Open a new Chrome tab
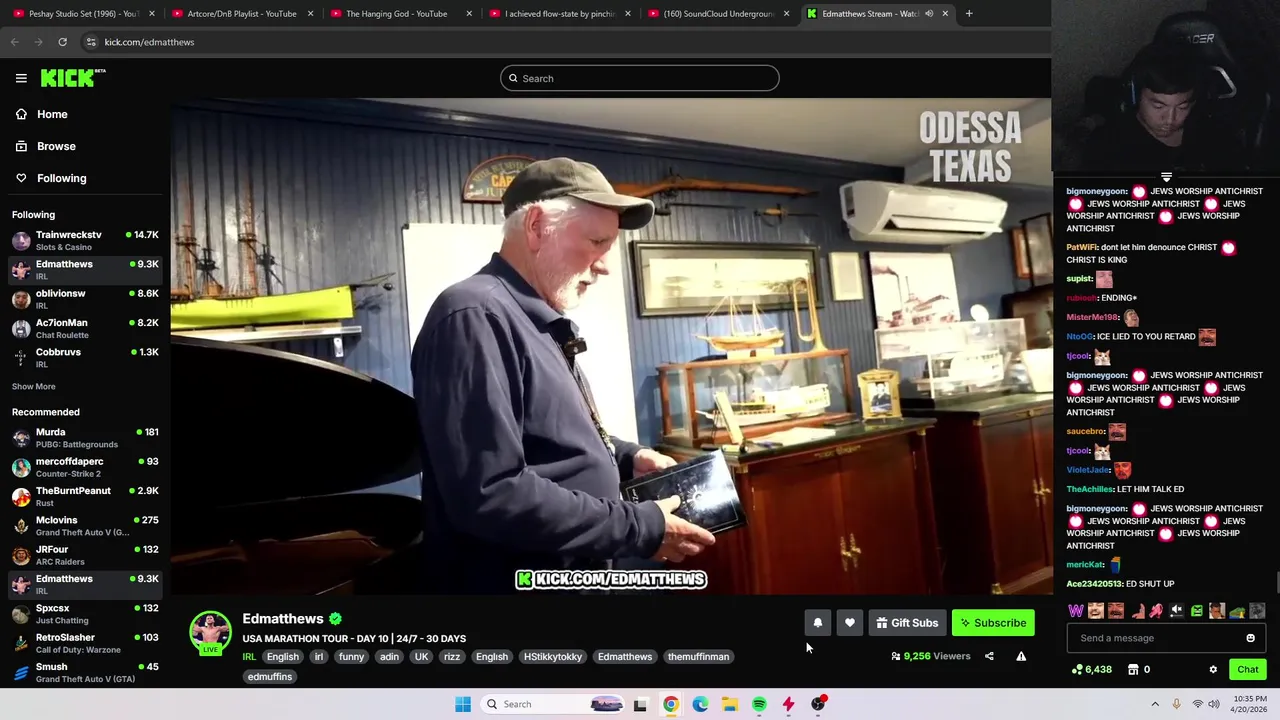 tap(969, 14)
